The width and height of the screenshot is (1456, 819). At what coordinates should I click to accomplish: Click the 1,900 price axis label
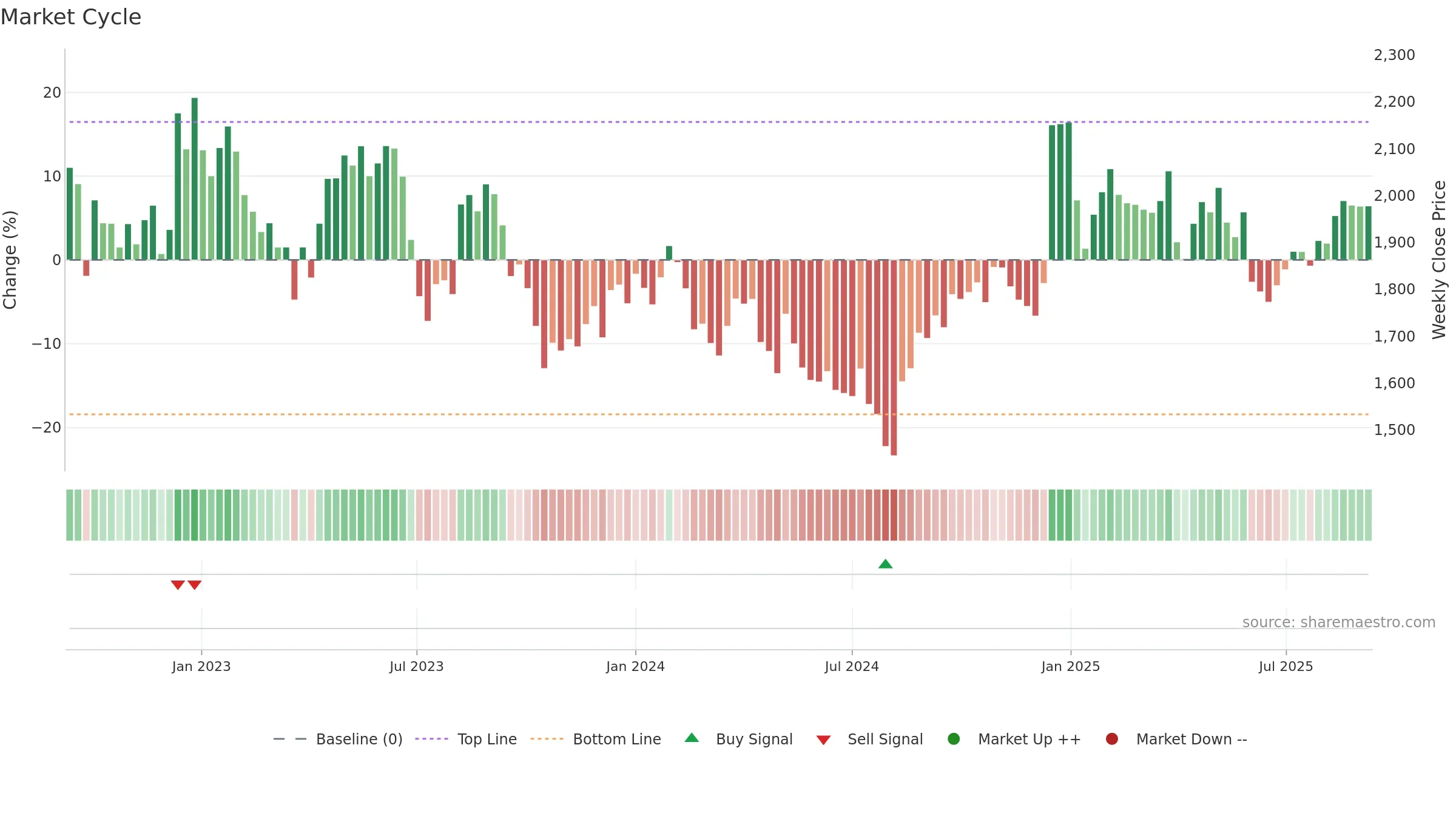[1394, 243]
